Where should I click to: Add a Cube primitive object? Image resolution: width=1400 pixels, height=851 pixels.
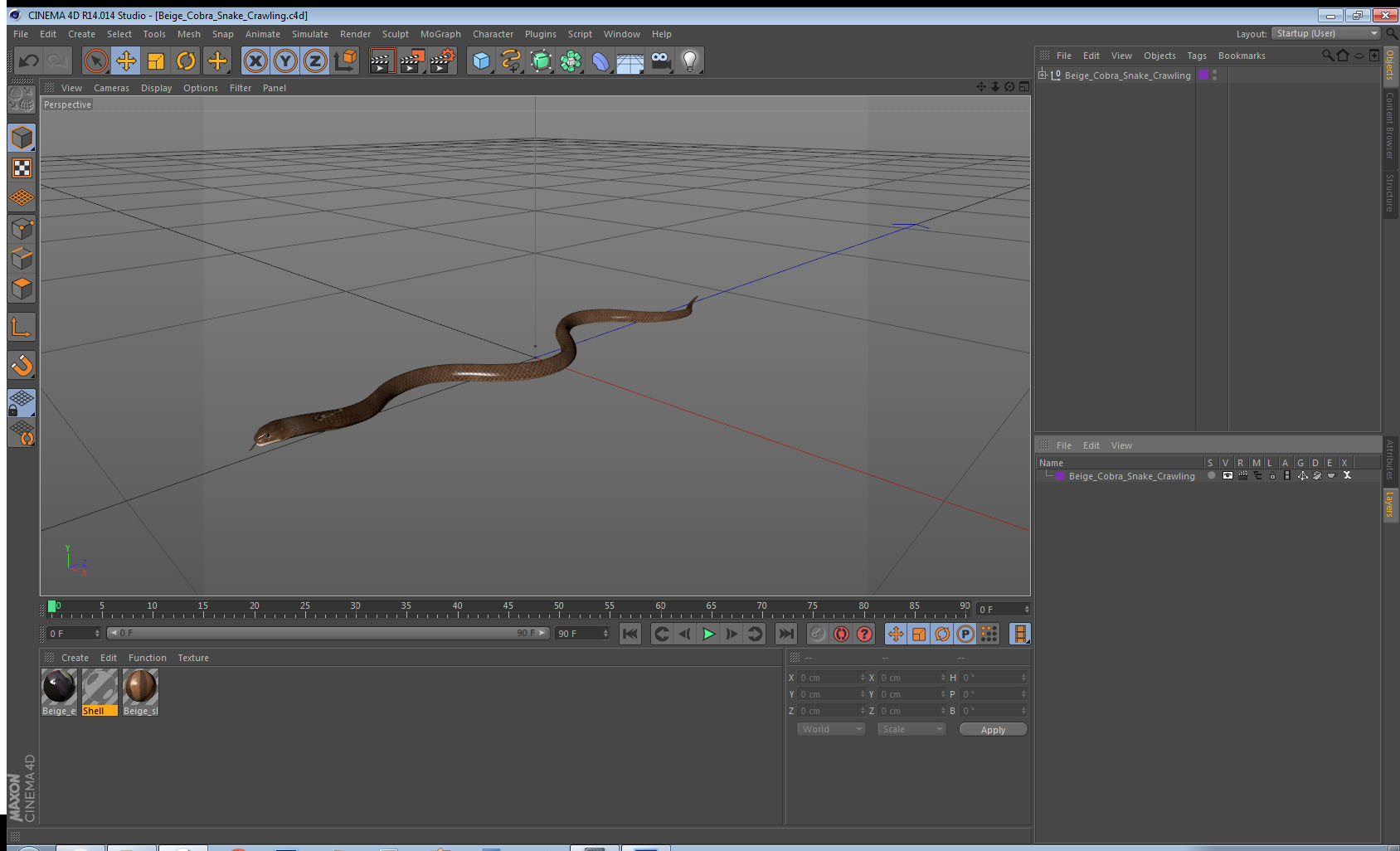coord(481,61)
